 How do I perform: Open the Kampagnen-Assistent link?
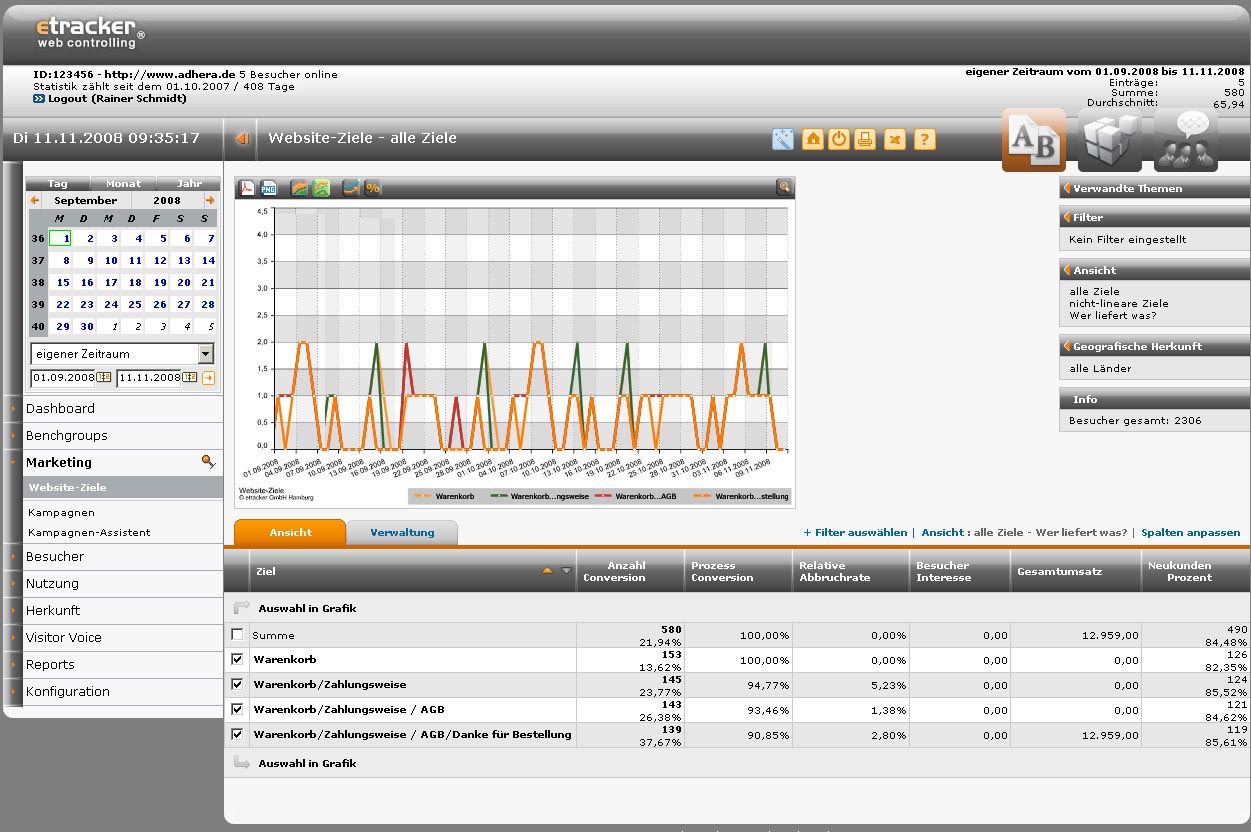pyautogui.click(x=89, y=532)
